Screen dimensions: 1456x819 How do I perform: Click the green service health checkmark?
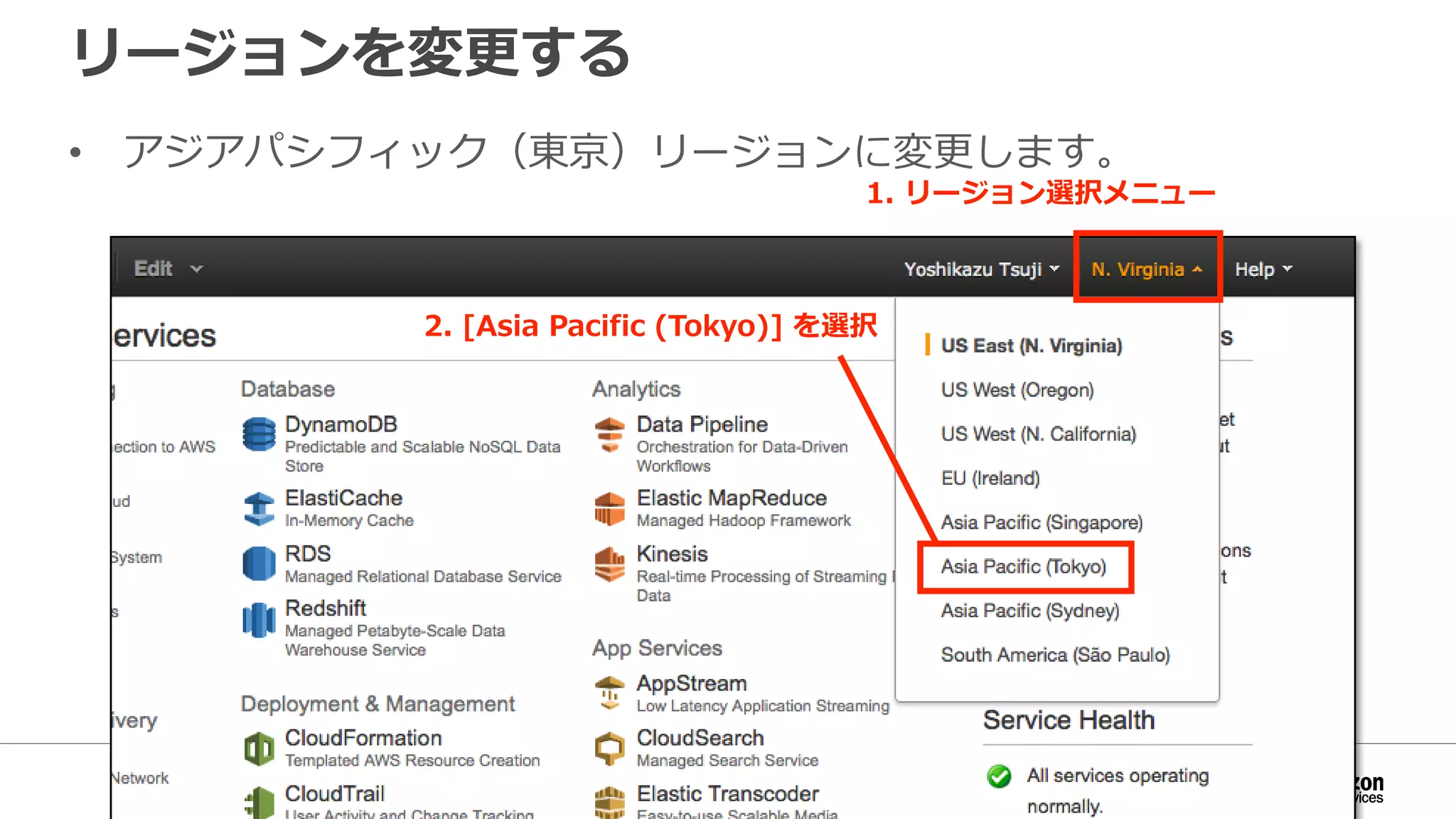point(999,776)
